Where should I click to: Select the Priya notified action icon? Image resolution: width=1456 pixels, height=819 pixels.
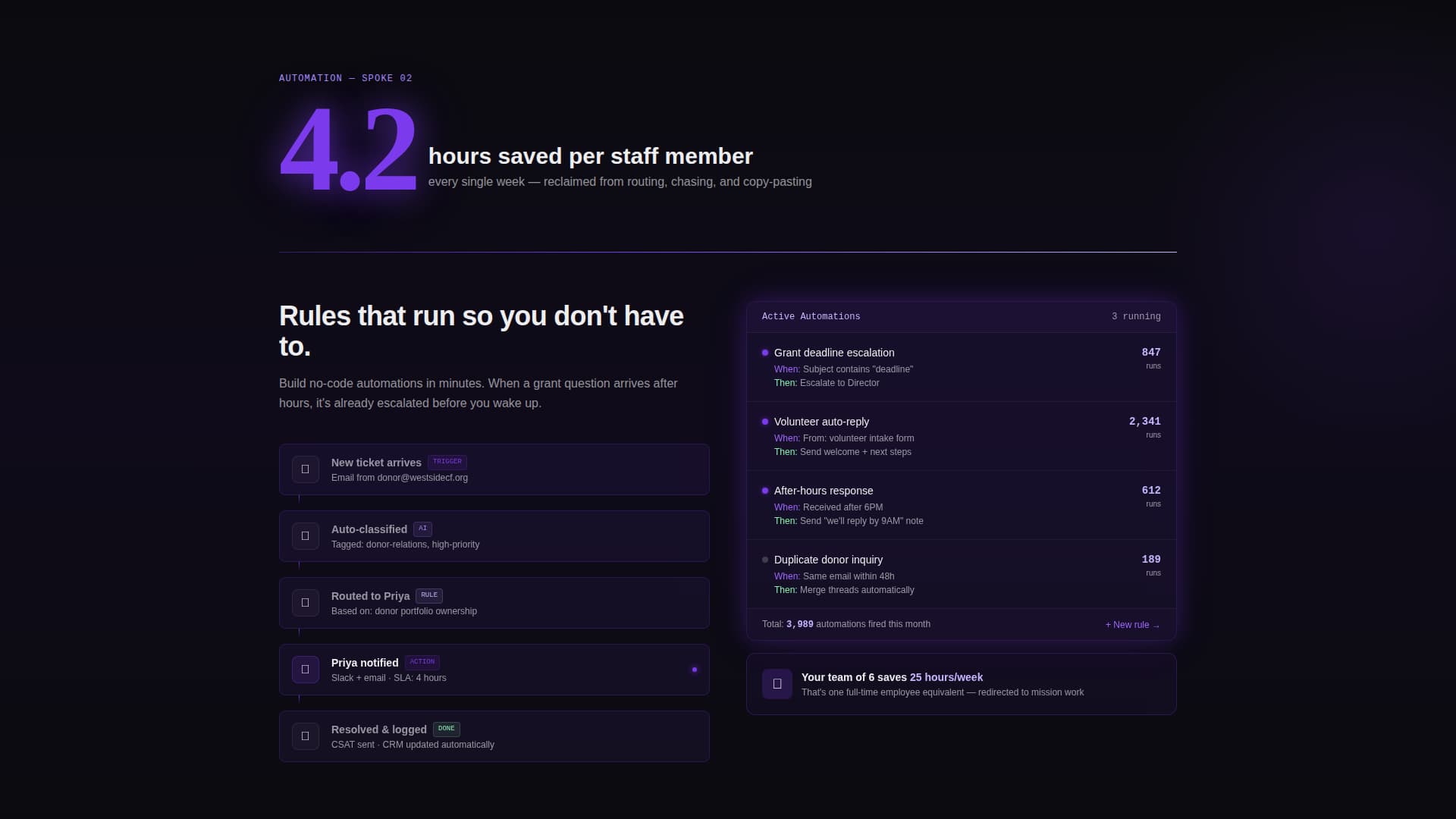point(305,669)
